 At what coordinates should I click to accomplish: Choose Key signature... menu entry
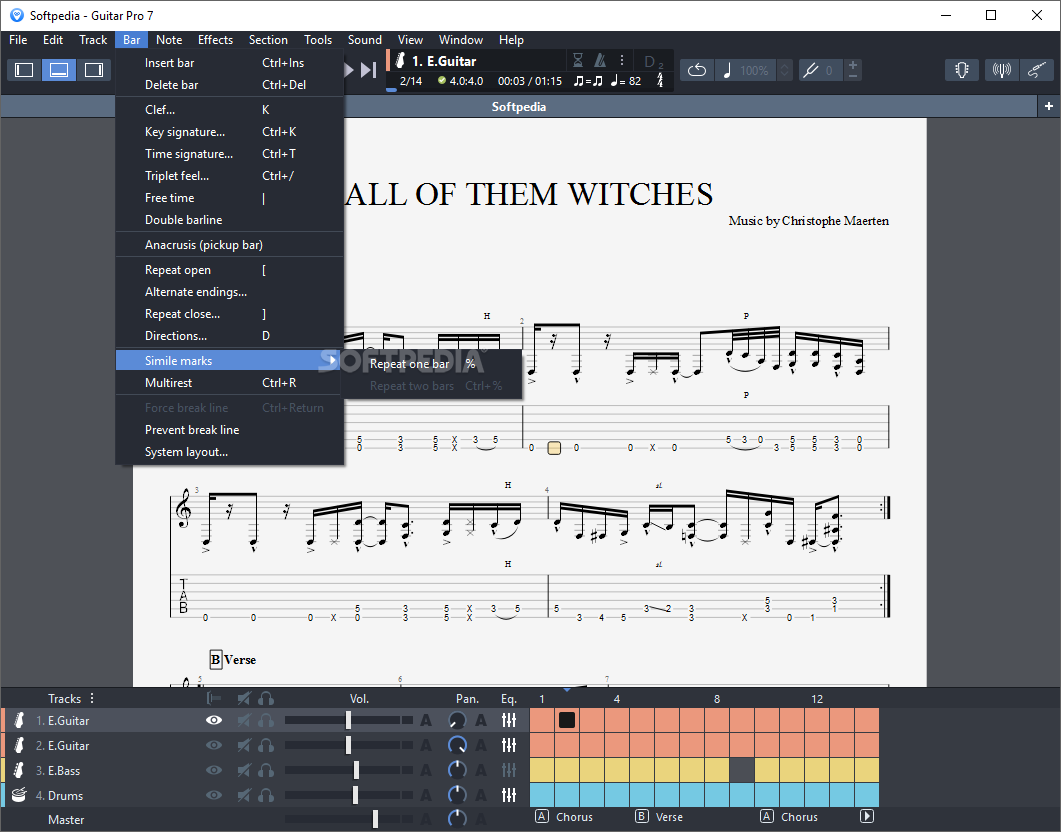pyautogui.click(x=230, y=132)
